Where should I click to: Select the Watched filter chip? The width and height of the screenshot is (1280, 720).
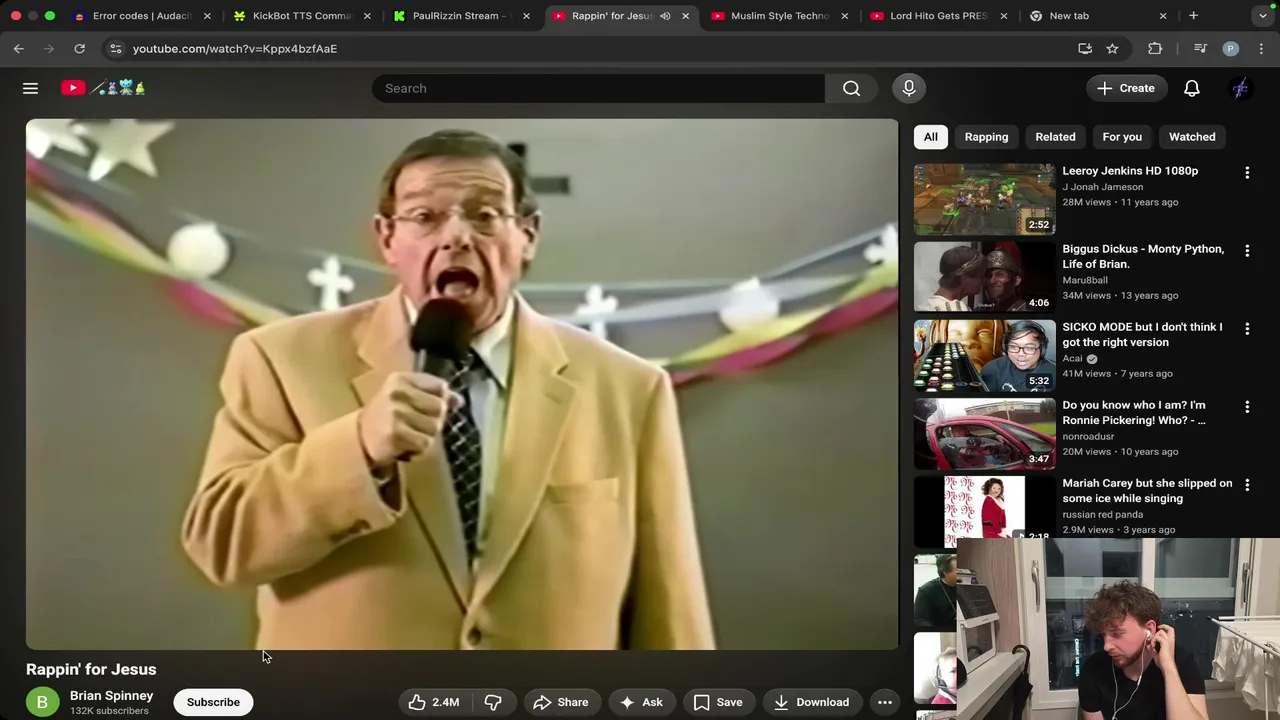(x=1192, y=137)
